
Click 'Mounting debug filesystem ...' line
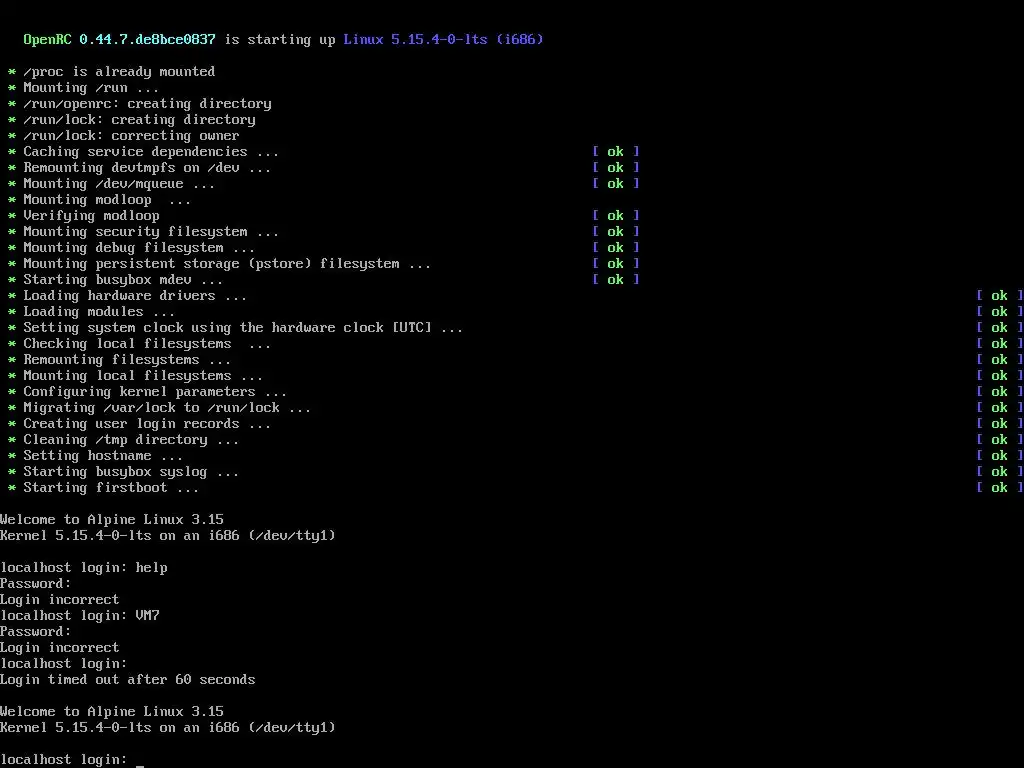139,248
